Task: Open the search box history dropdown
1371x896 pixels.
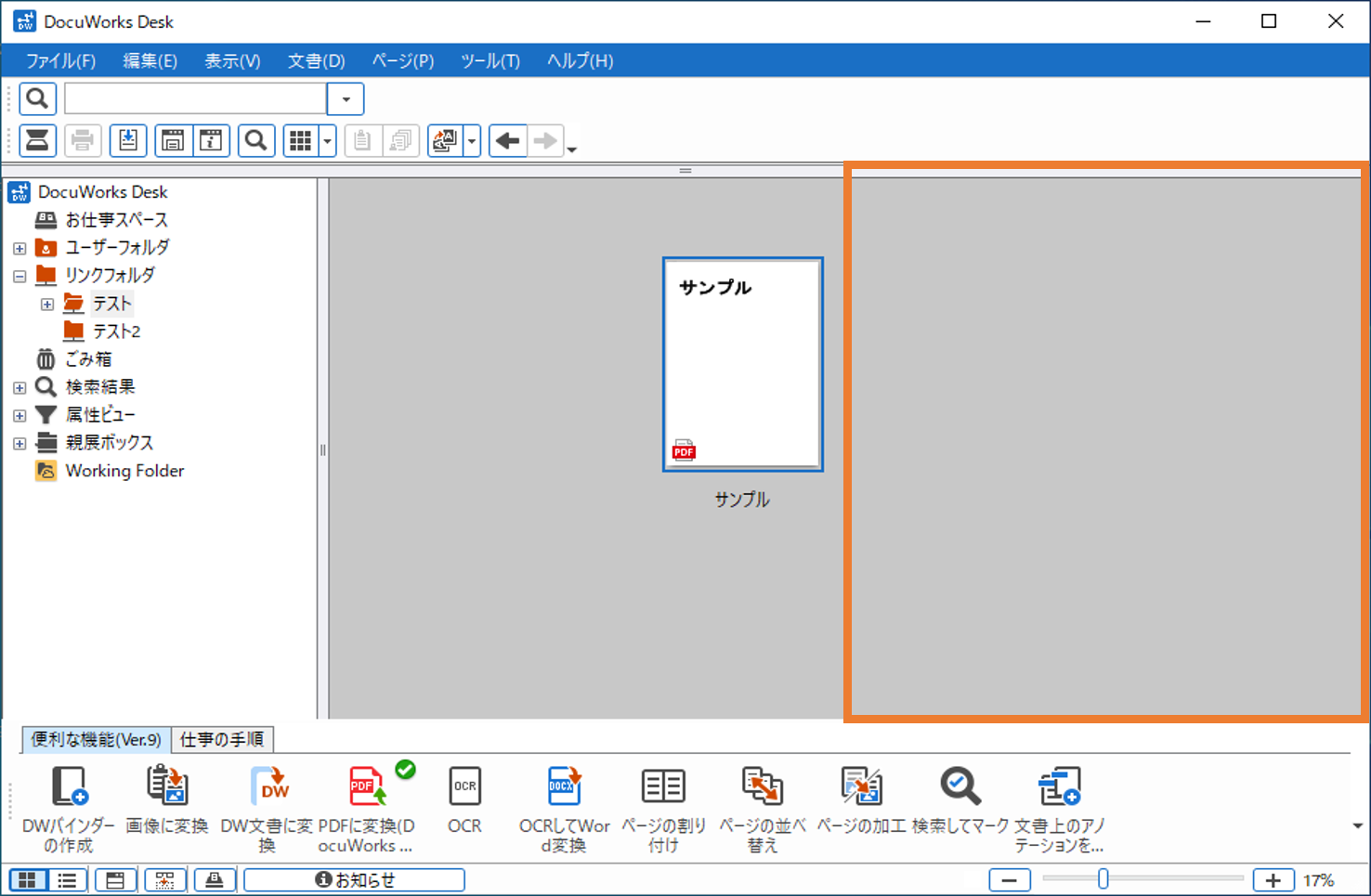Action: [346, 98]
